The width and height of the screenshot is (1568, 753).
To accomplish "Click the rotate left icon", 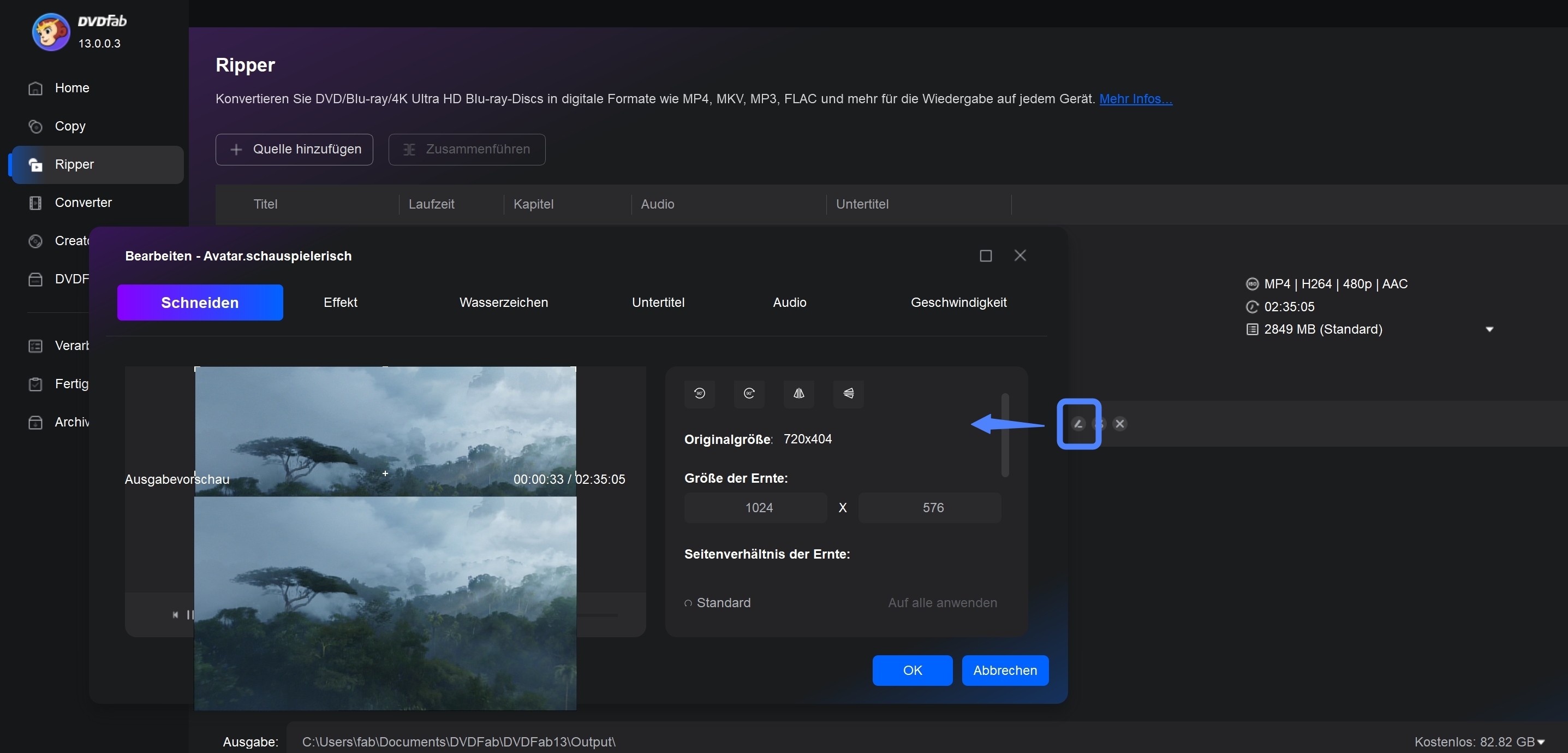I will (x=699, y=393).
